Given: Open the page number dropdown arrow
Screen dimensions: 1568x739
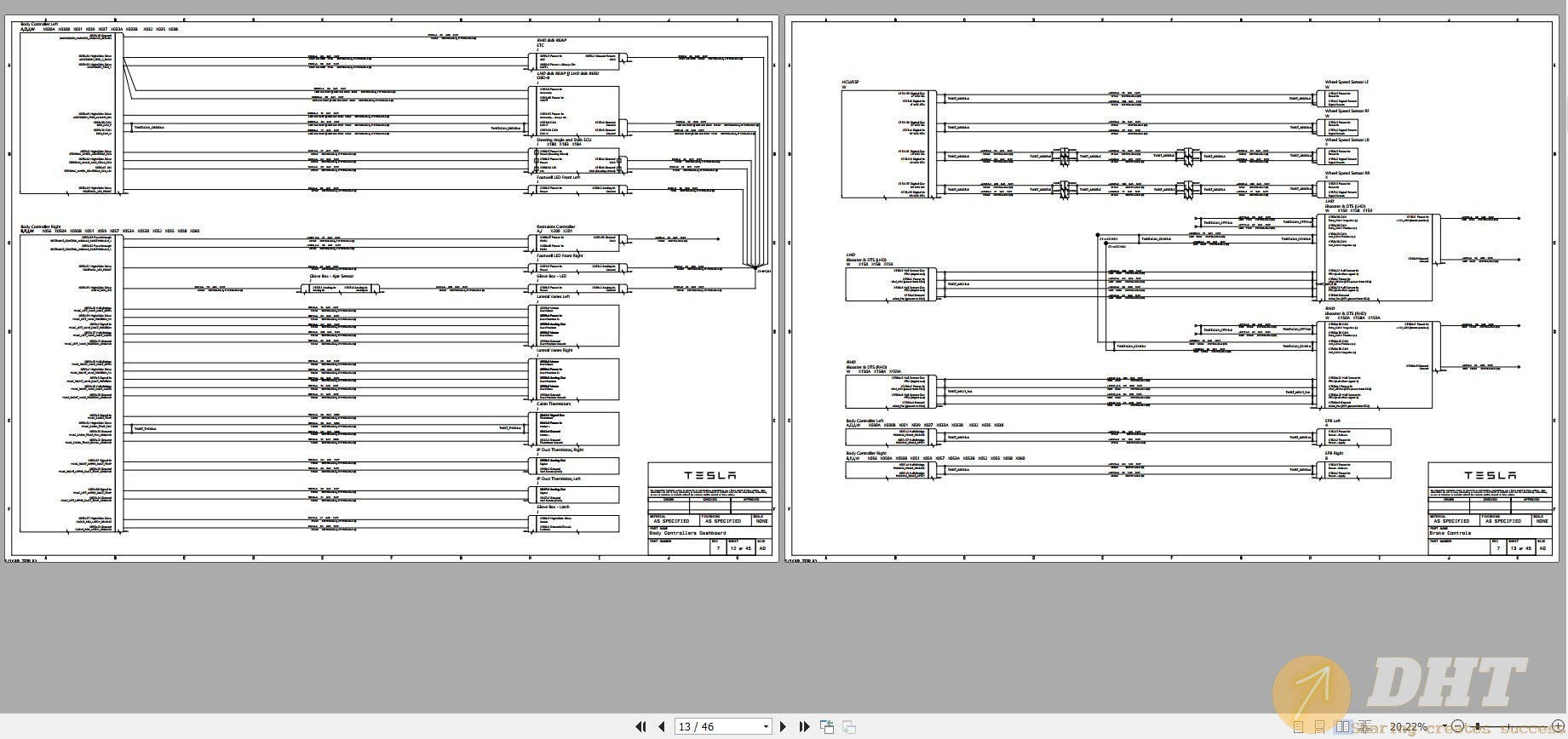Looking at the screenshot, I should tap(766, 726).
